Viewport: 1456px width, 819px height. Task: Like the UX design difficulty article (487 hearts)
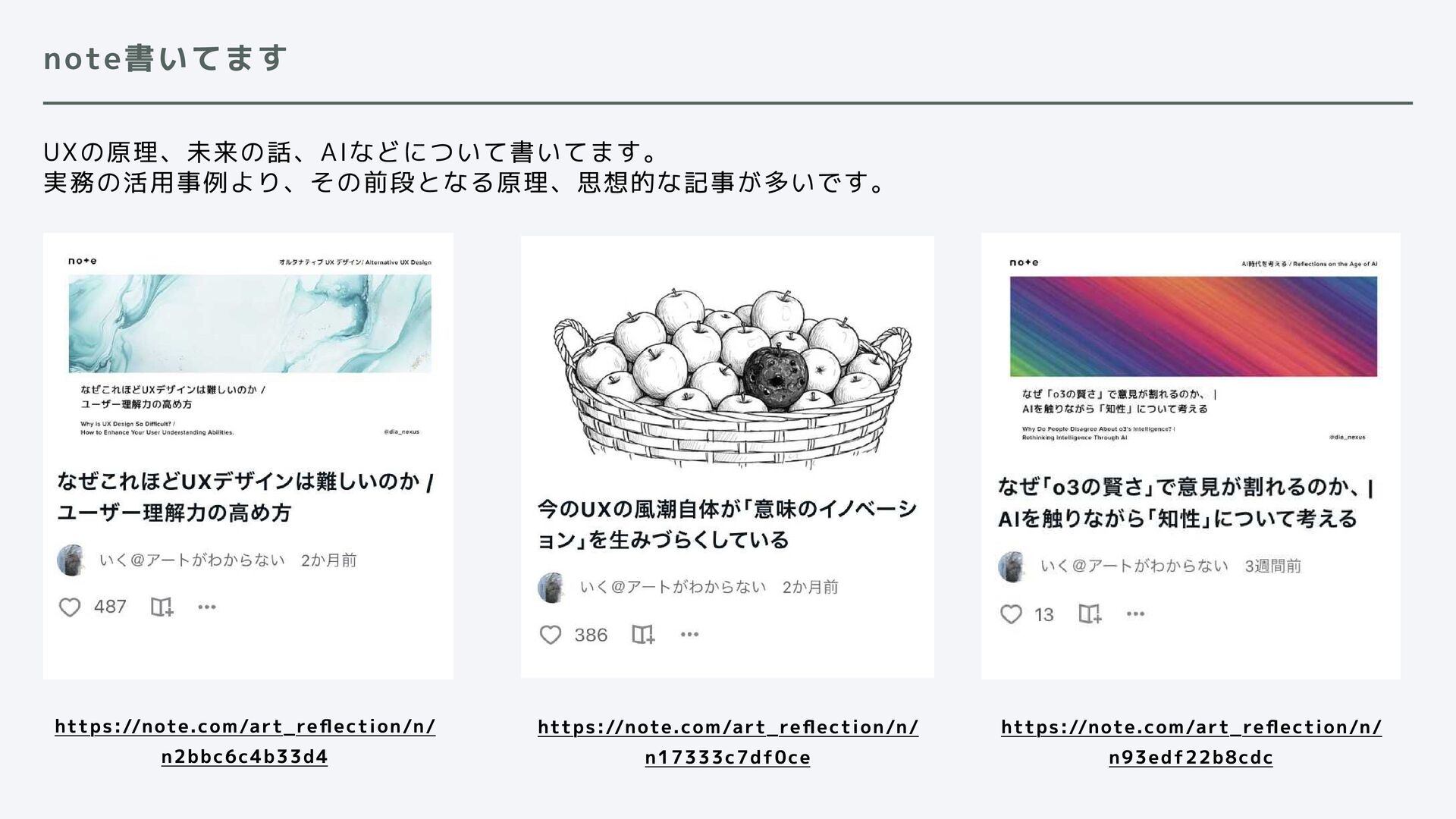point(70,607)
